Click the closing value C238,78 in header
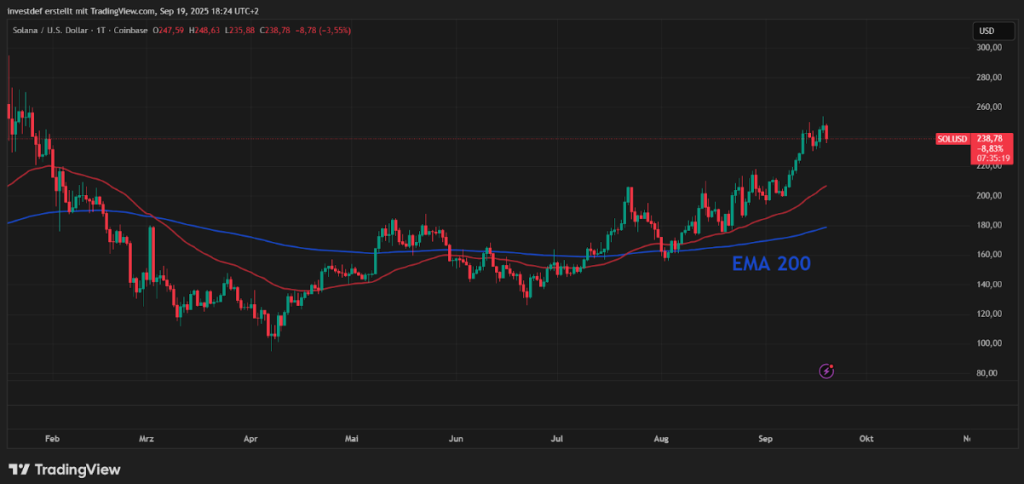Screen dimensions: 1024x484 [277, 30]
